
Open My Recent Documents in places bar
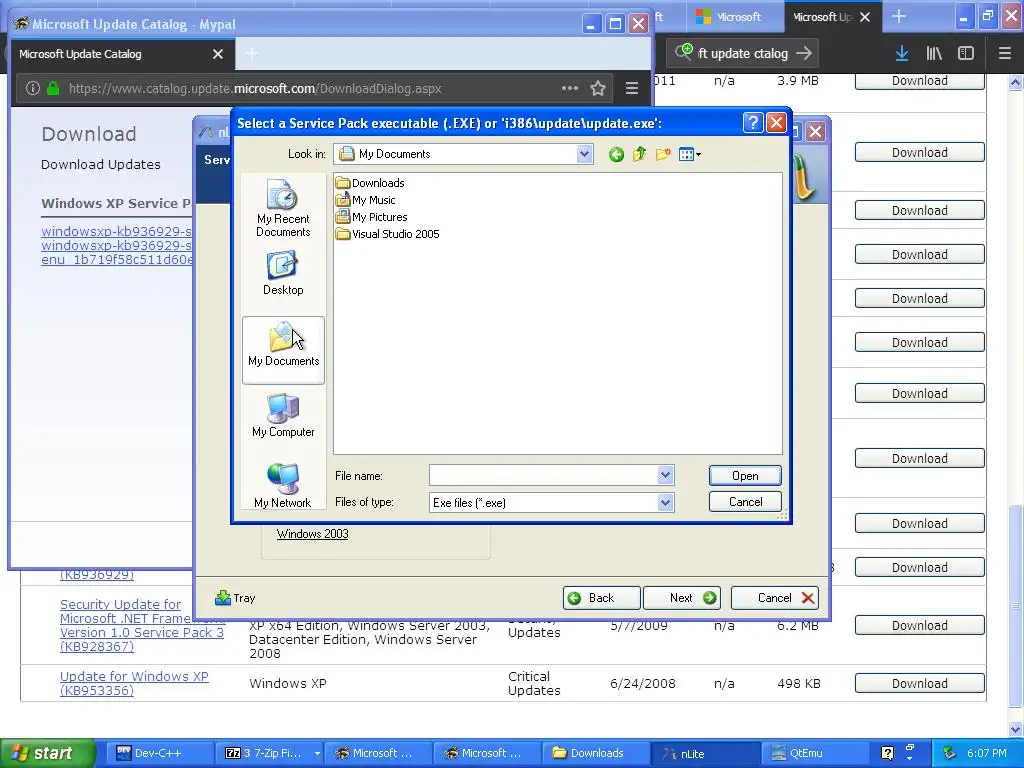tap(283, 208)
